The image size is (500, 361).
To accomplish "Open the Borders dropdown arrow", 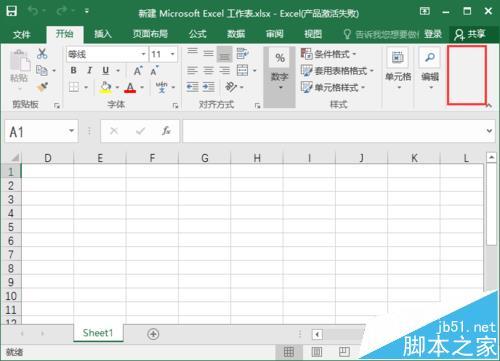I will click(86, 87).
